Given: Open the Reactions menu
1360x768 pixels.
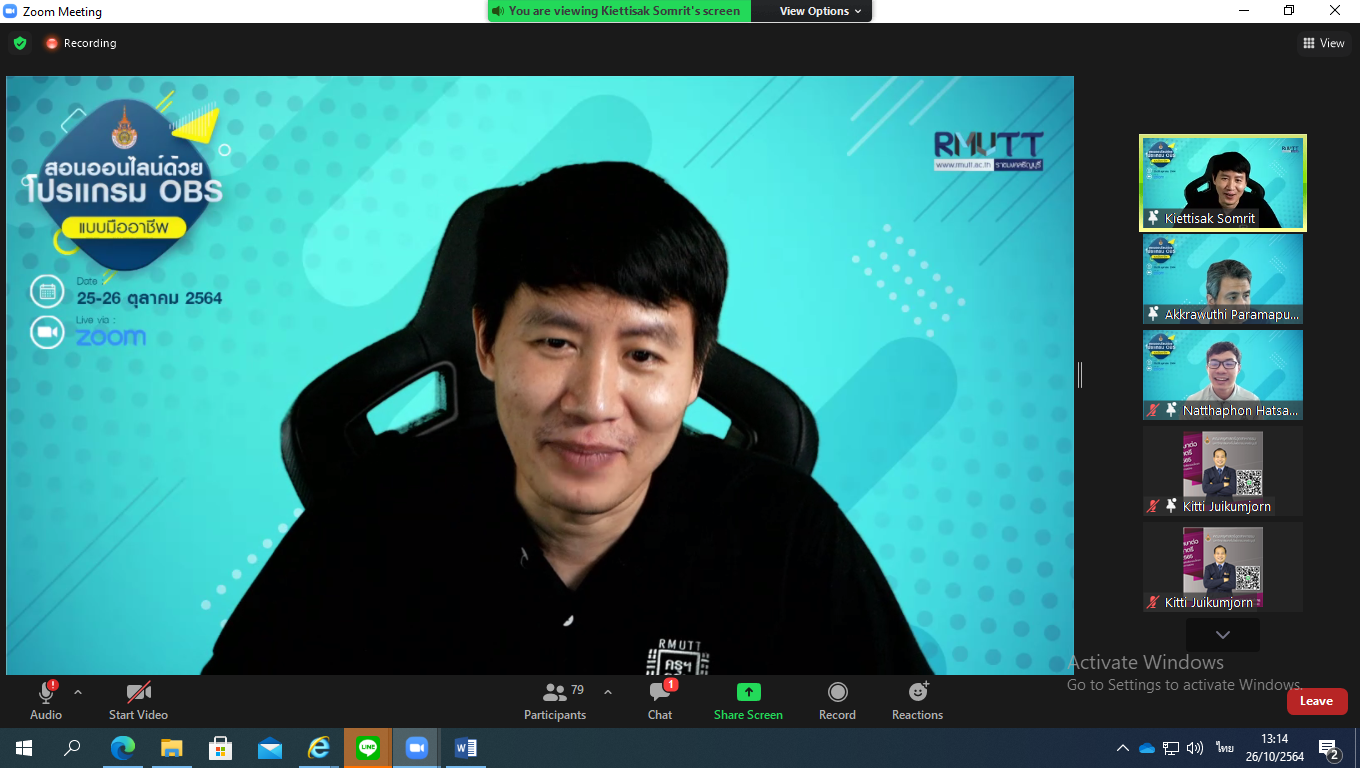Looking at the screenshot, I should [x=917, y=700].
